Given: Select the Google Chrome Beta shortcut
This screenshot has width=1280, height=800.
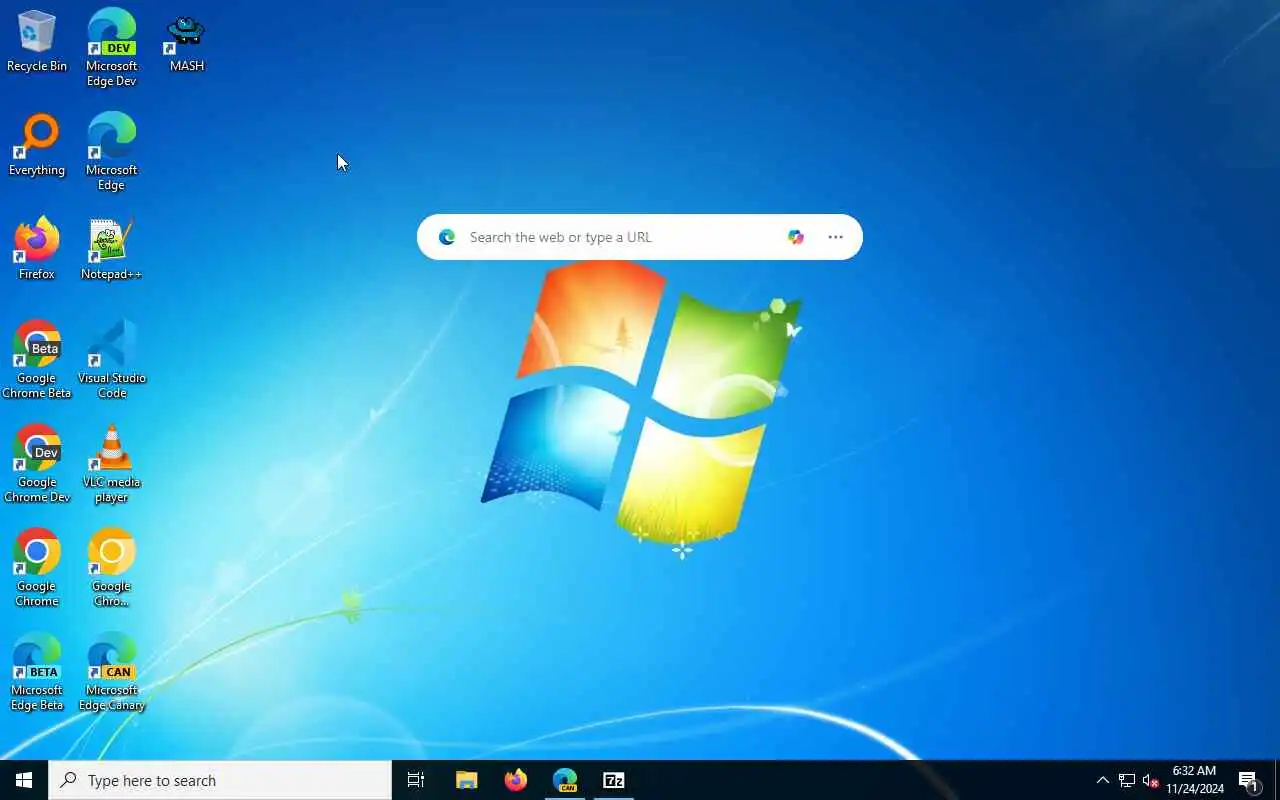Looking at the screenshot, I should pyautogui.click(x=37, y=360).
